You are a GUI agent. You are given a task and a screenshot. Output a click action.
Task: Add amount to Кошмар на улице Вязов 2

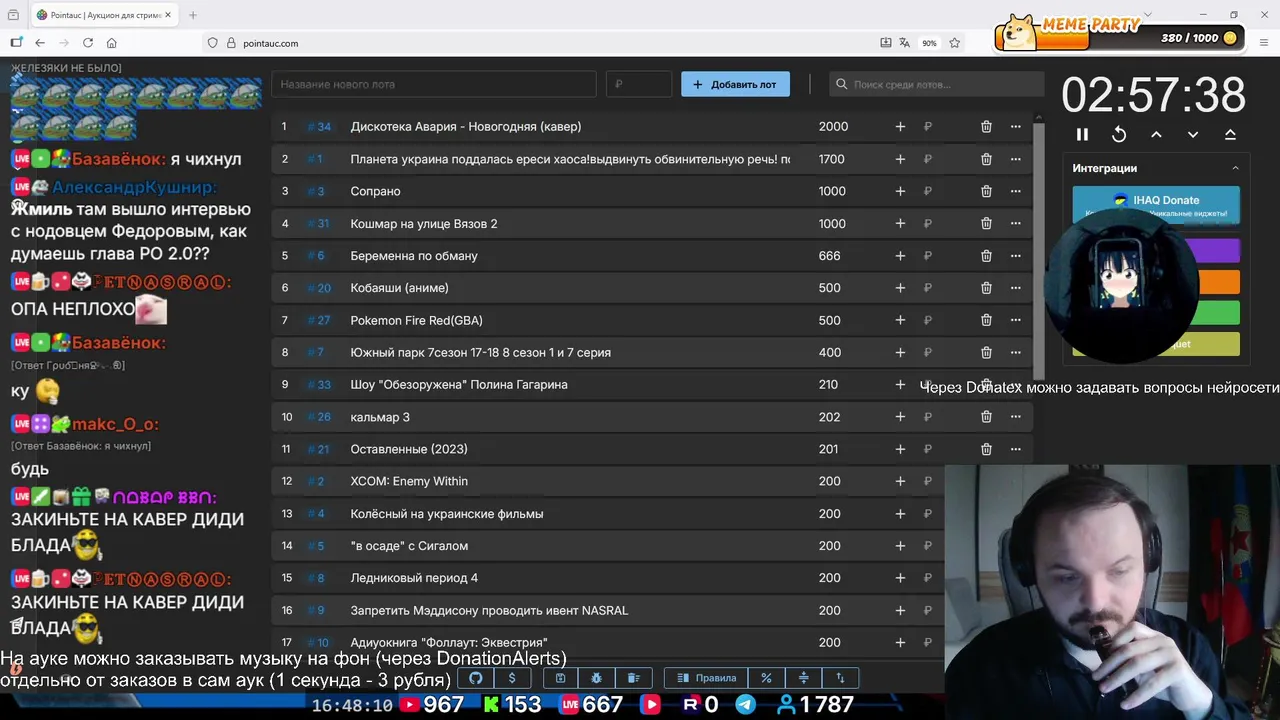point(900,223)
